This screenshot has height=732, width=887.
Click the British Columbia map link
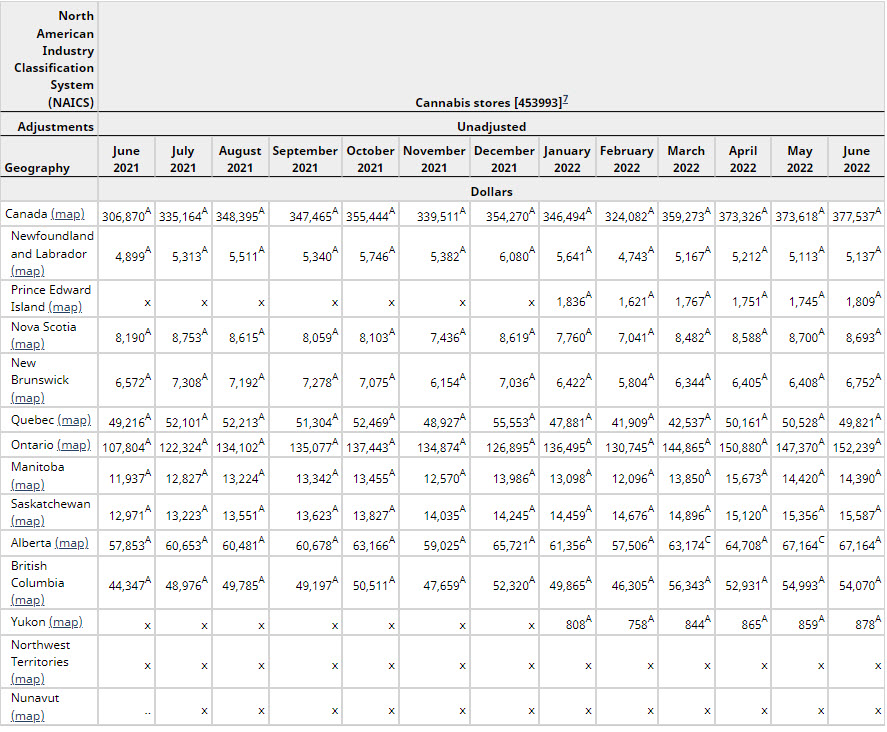(x=27, y=600)
